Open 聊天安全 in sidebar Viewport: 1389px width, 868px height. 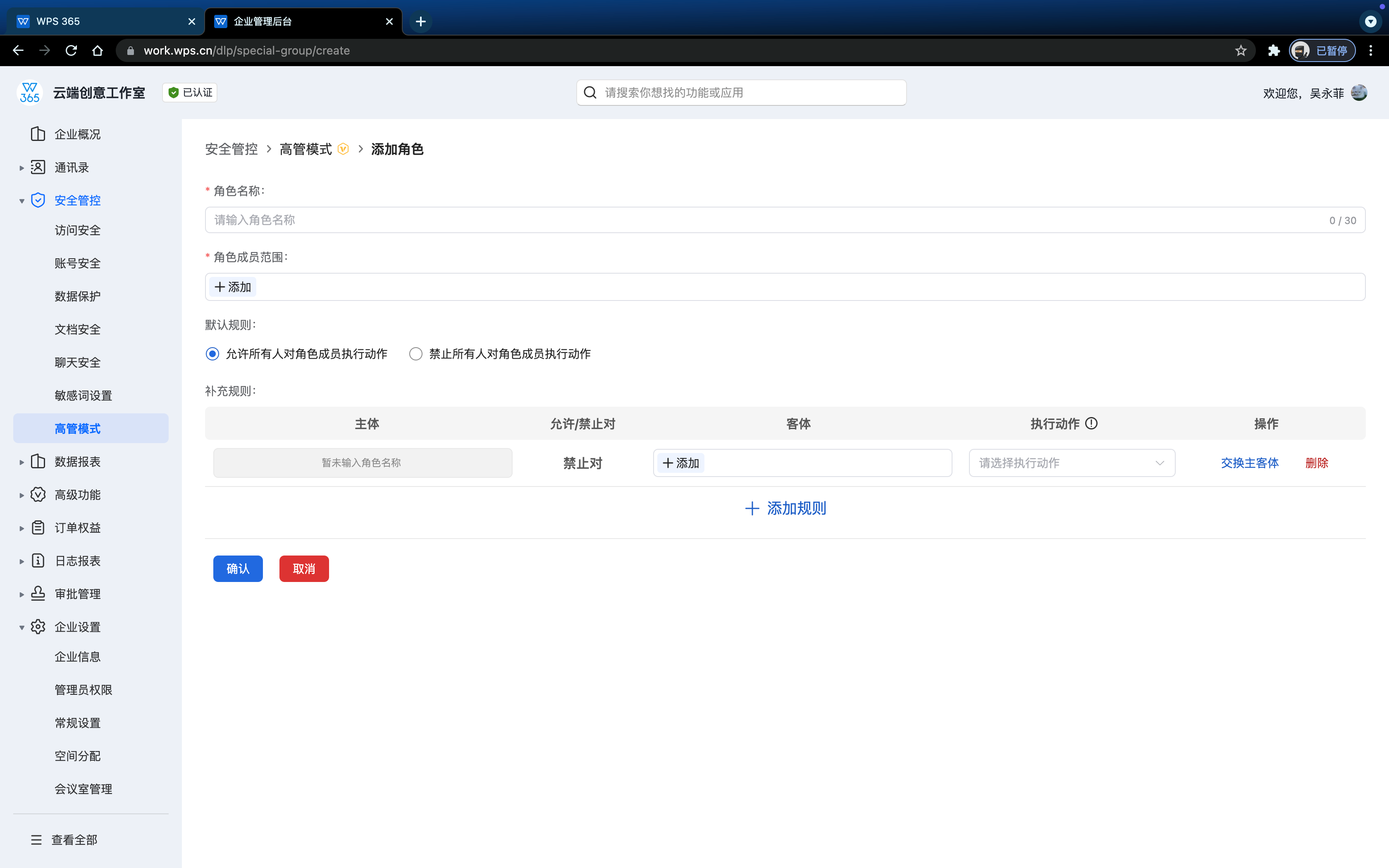click(77, 362)
